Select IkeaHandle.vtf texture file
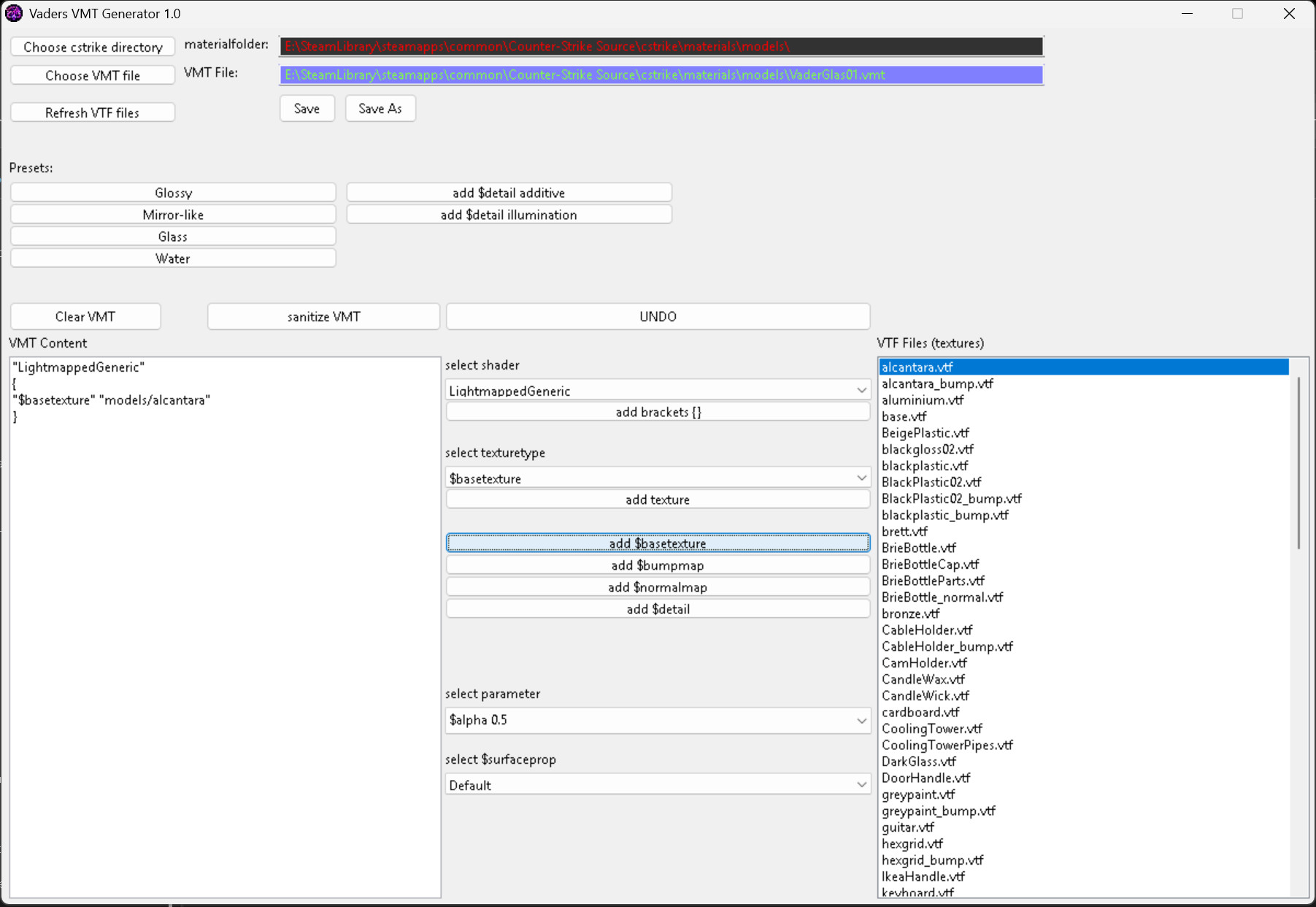 click(x=1083, y=876)
